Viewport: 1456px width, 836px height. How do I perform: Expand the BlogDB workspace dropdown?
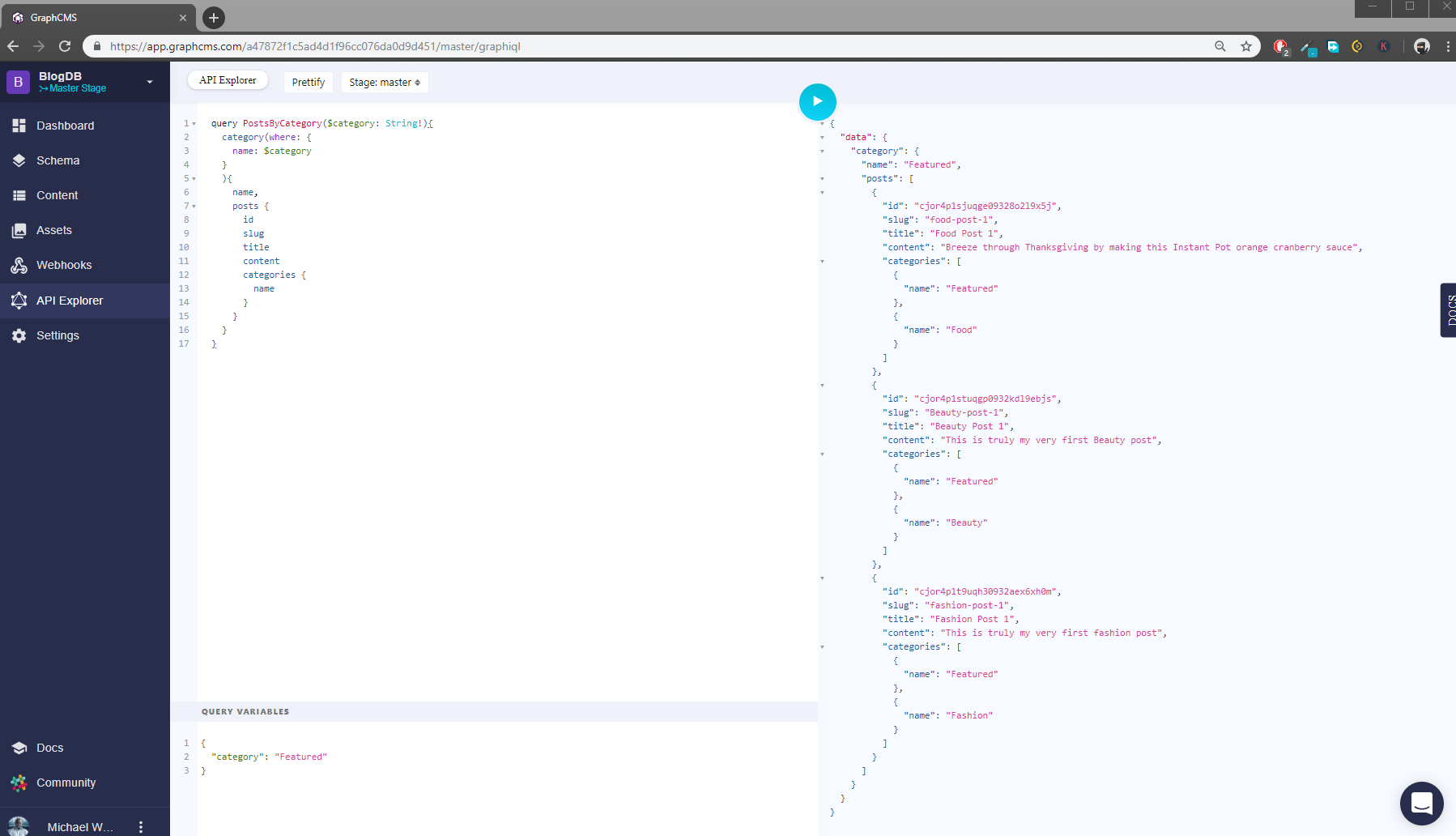click(x=149, y=82)
